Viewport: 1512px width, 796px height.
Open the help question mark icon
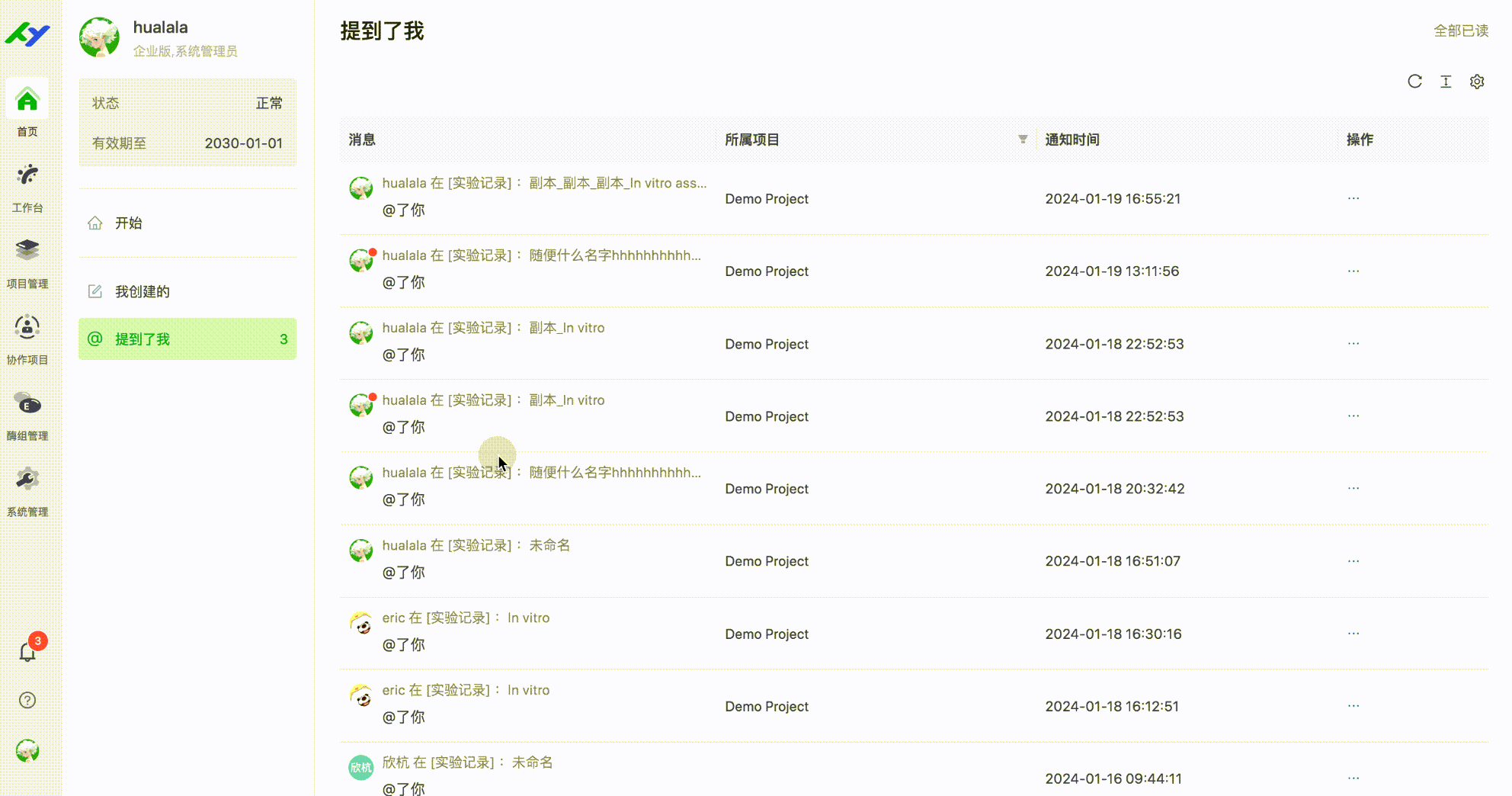tap(27, 700)
